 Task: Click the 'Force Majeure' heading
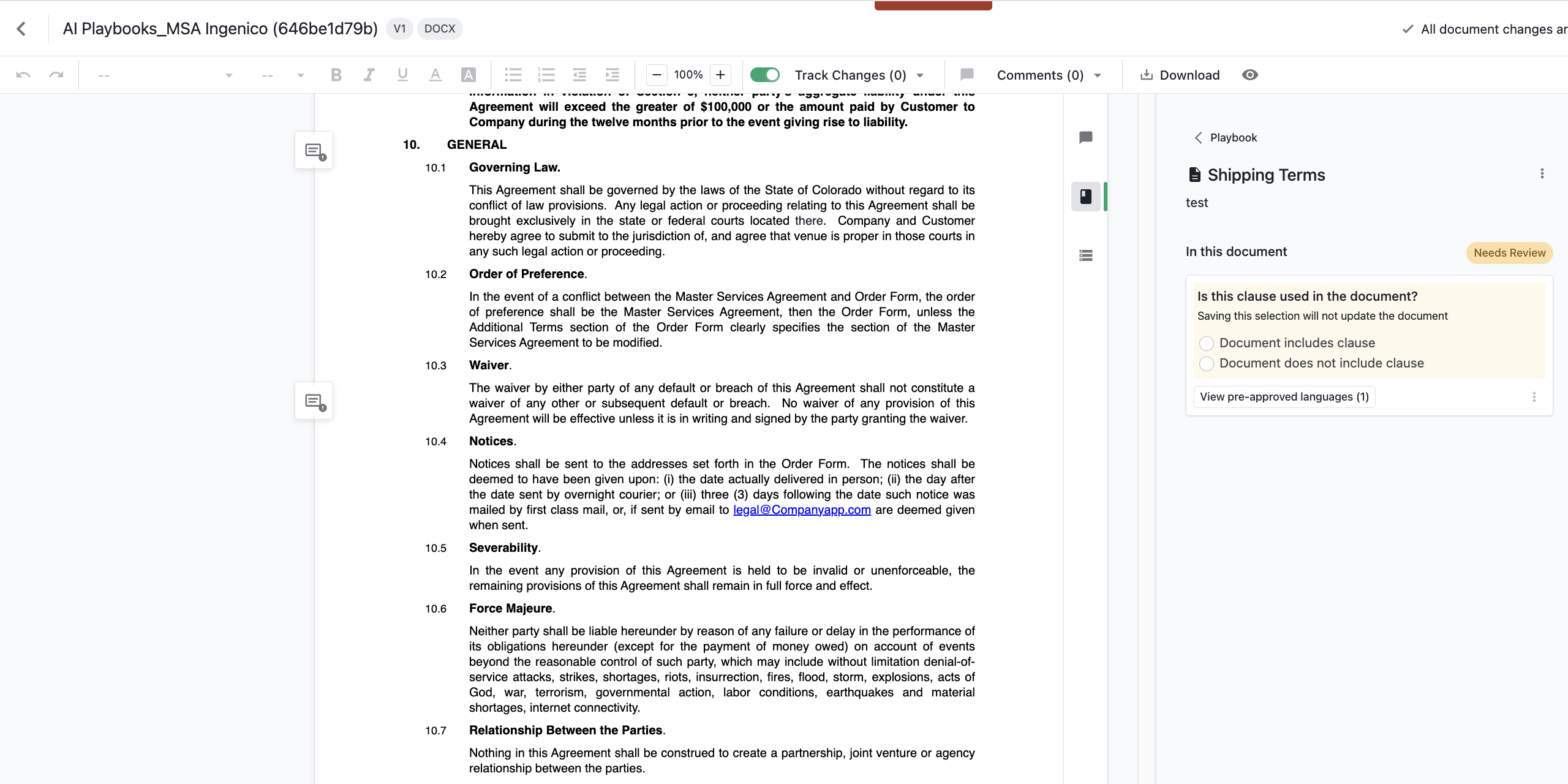pyautogui.click(x=511, y=608)
